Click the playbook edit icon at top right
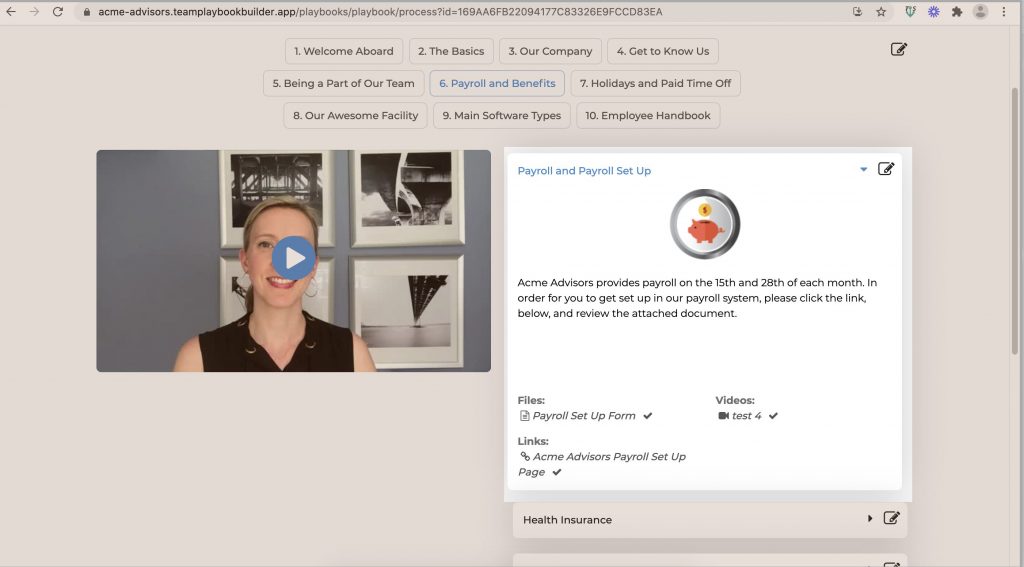1024x567 pixels. (x=899, y=49)
